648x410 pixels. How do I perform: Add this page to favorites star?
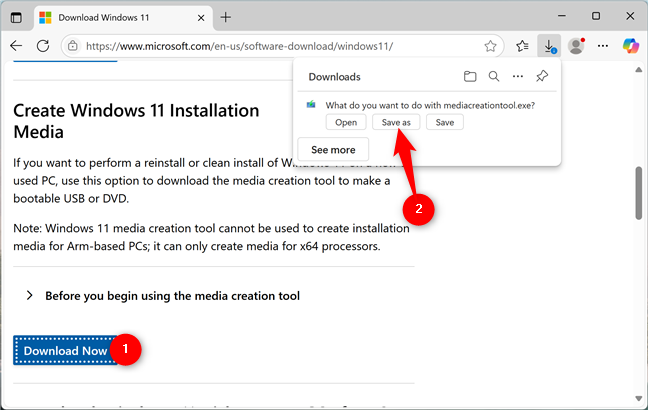click(x=490, y=46)
